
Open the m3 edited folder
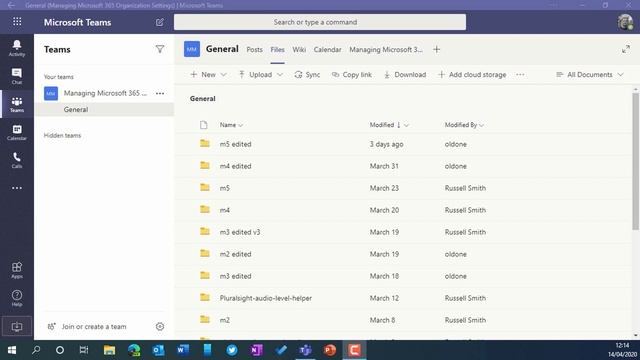[236, 276]
